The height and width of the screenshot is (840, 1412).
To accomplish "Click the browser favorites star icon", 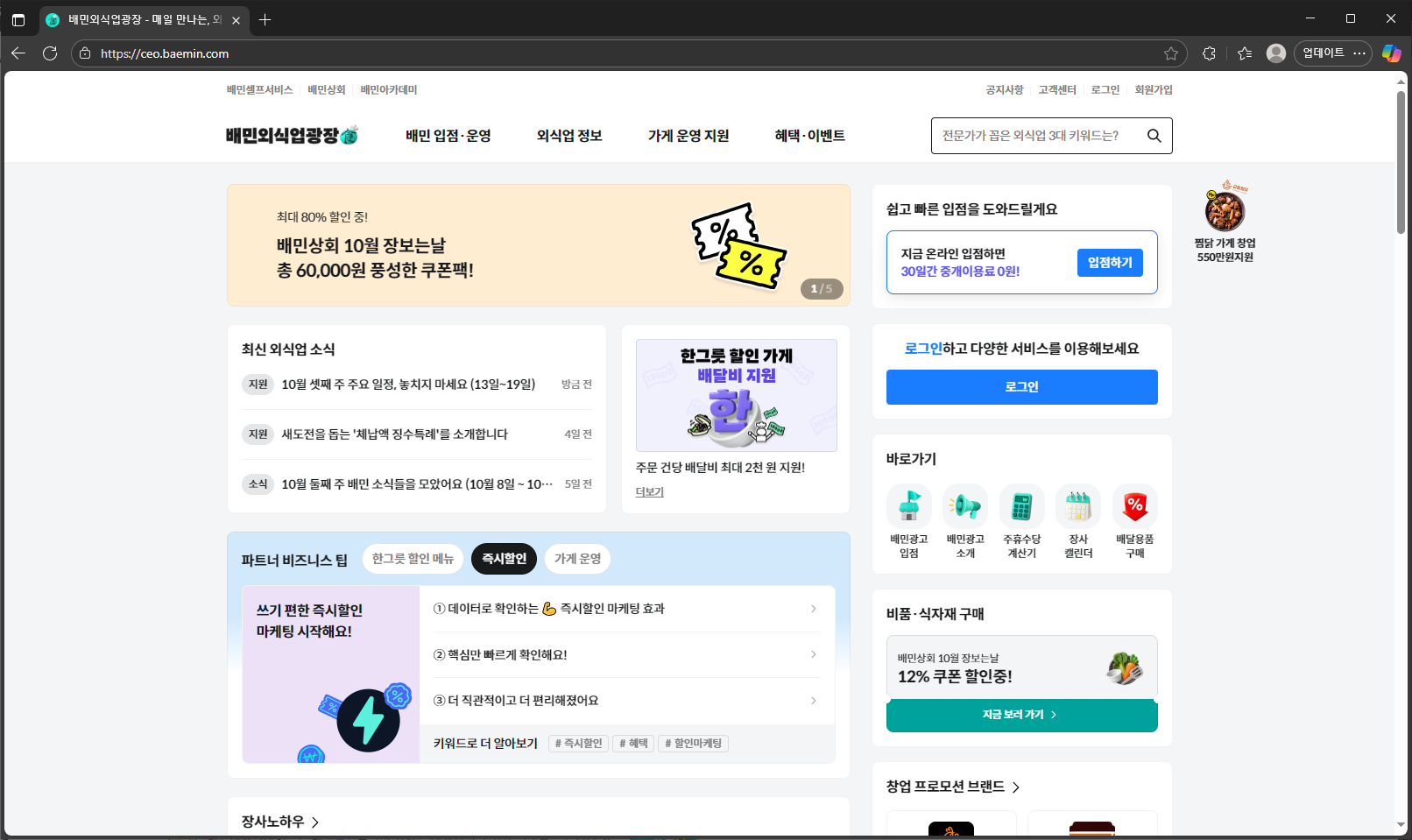I will click(x=1170, y=53).
